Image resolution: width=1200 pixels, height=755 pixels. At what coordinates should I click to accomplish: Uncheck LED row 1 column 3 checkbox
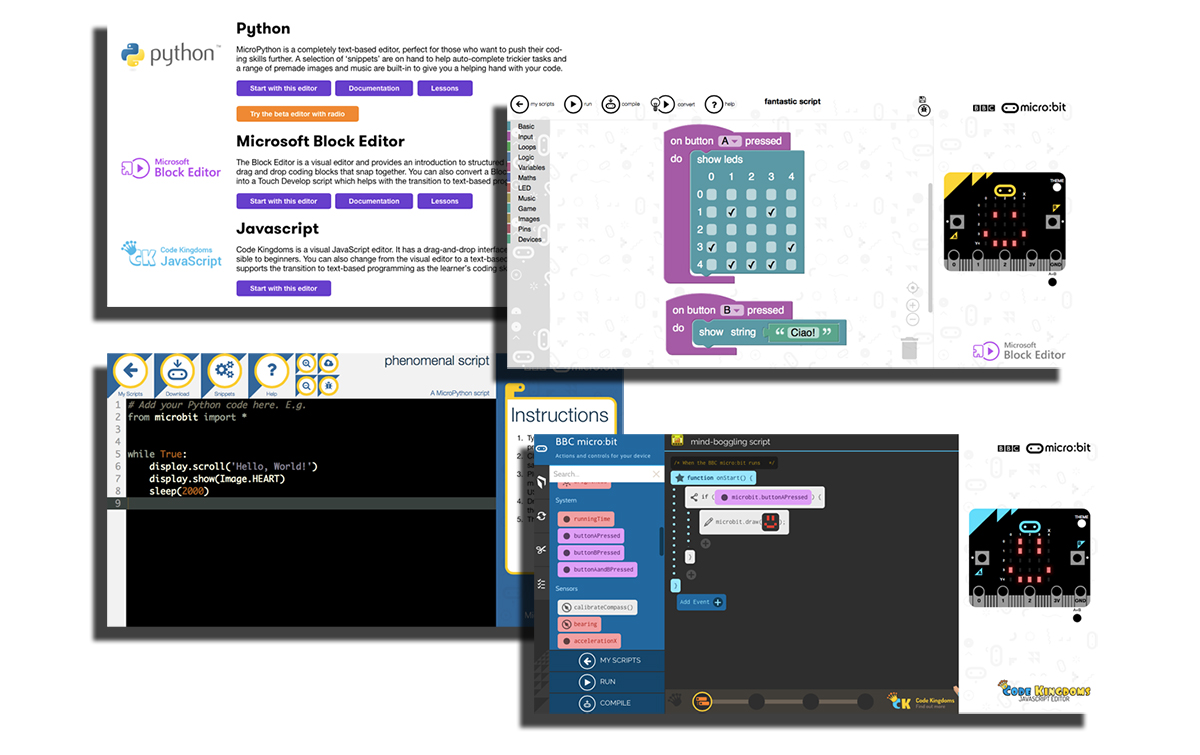(x=771, y=212)
